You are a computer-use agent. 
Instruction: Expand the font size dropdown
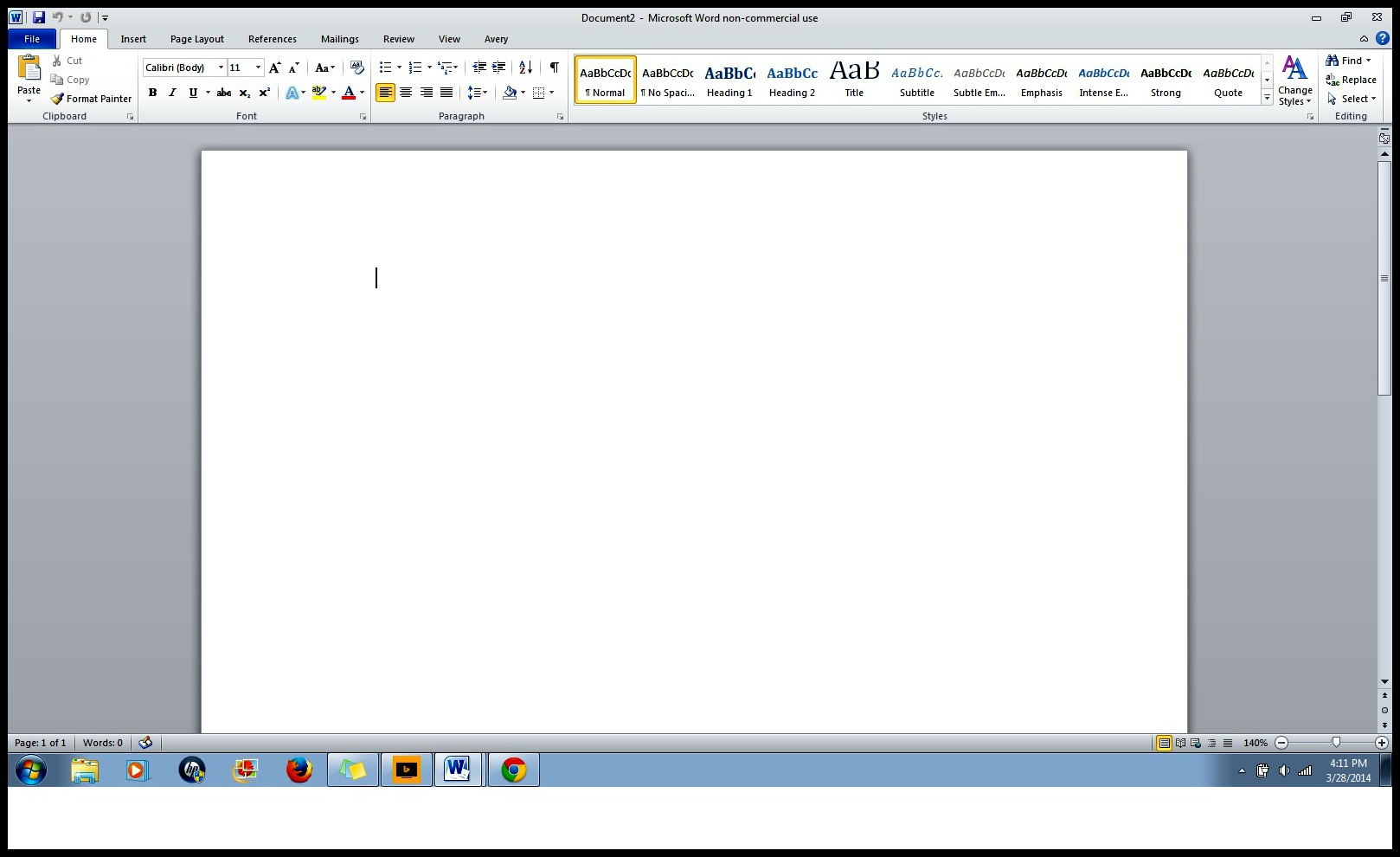(258, 68)
